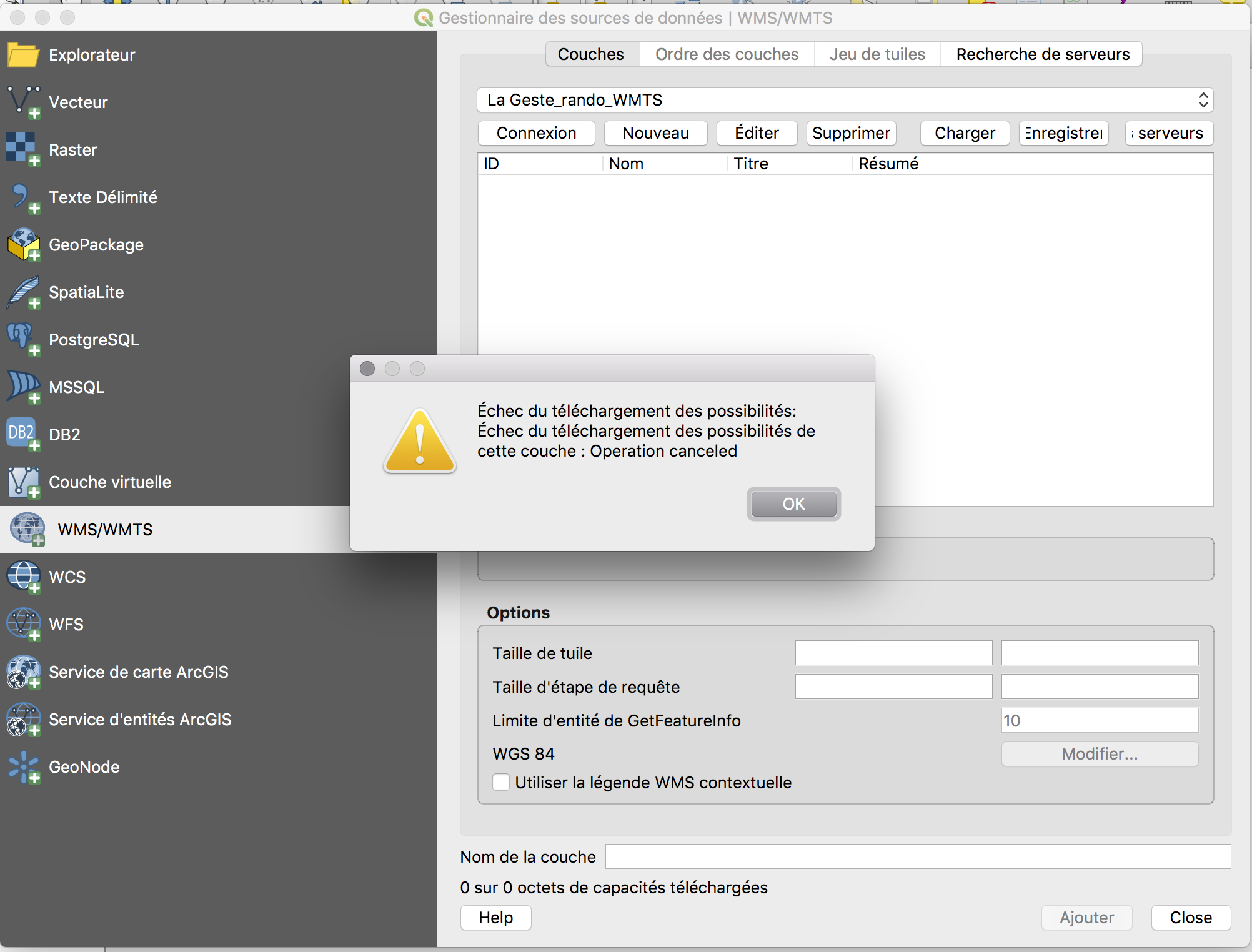Click the OK button to dismiss error
Viewport: 1252px width, 952px height.
794,503
